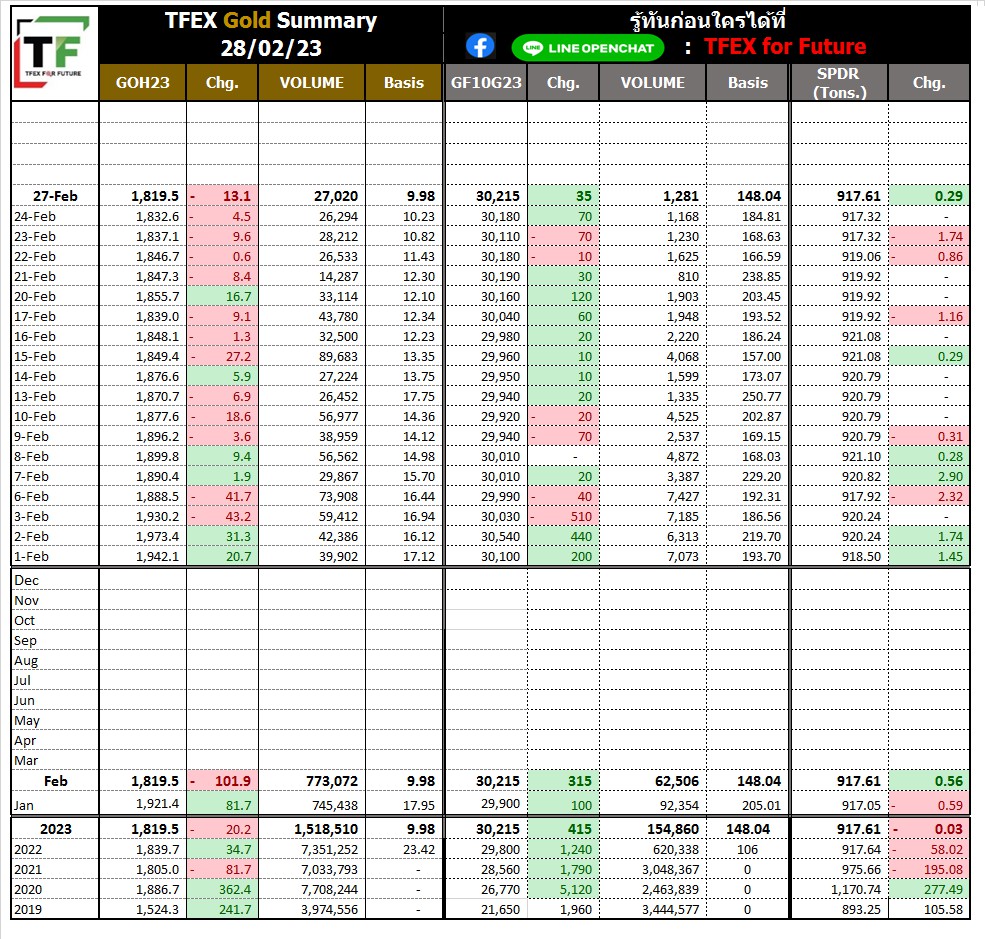Click Jan basis value 205.01
This screenshot has height=939, width=985.
(761, 805)
